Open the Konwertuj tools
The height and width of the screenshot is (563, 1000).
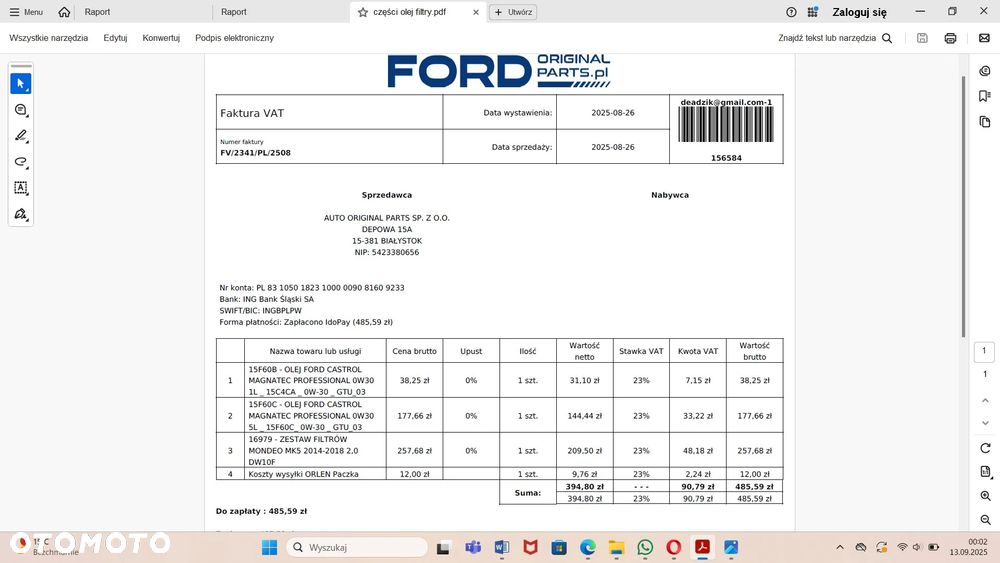point(161,38)
